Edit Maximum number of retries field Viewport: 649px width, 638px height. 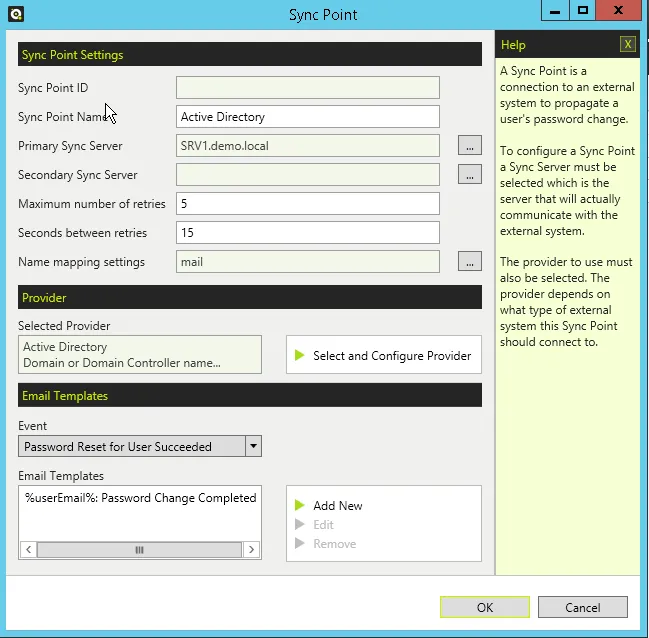(308, 203)
